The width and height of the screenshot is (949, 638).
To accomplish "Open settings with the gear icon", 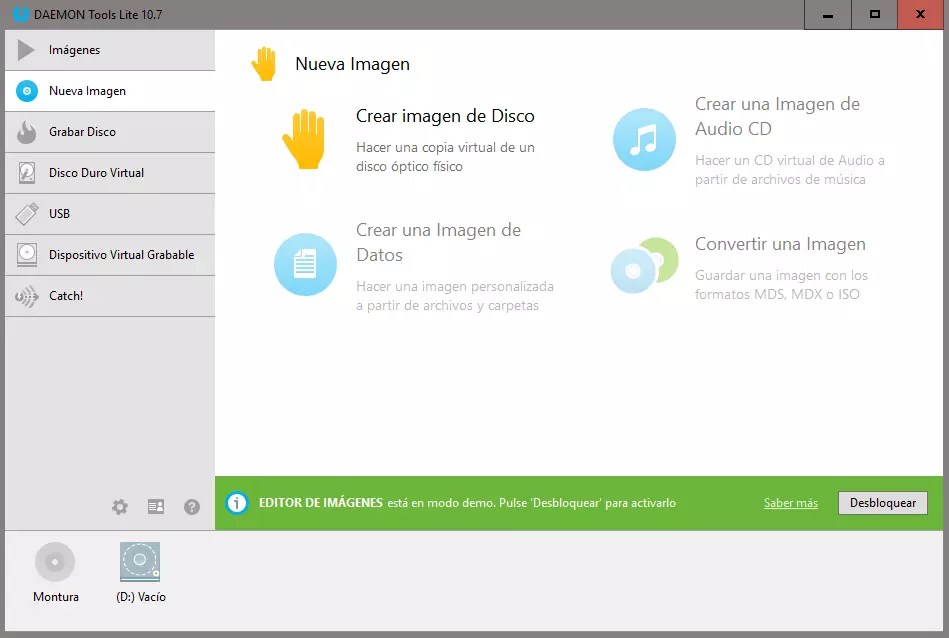I will (x=120, y=507).
